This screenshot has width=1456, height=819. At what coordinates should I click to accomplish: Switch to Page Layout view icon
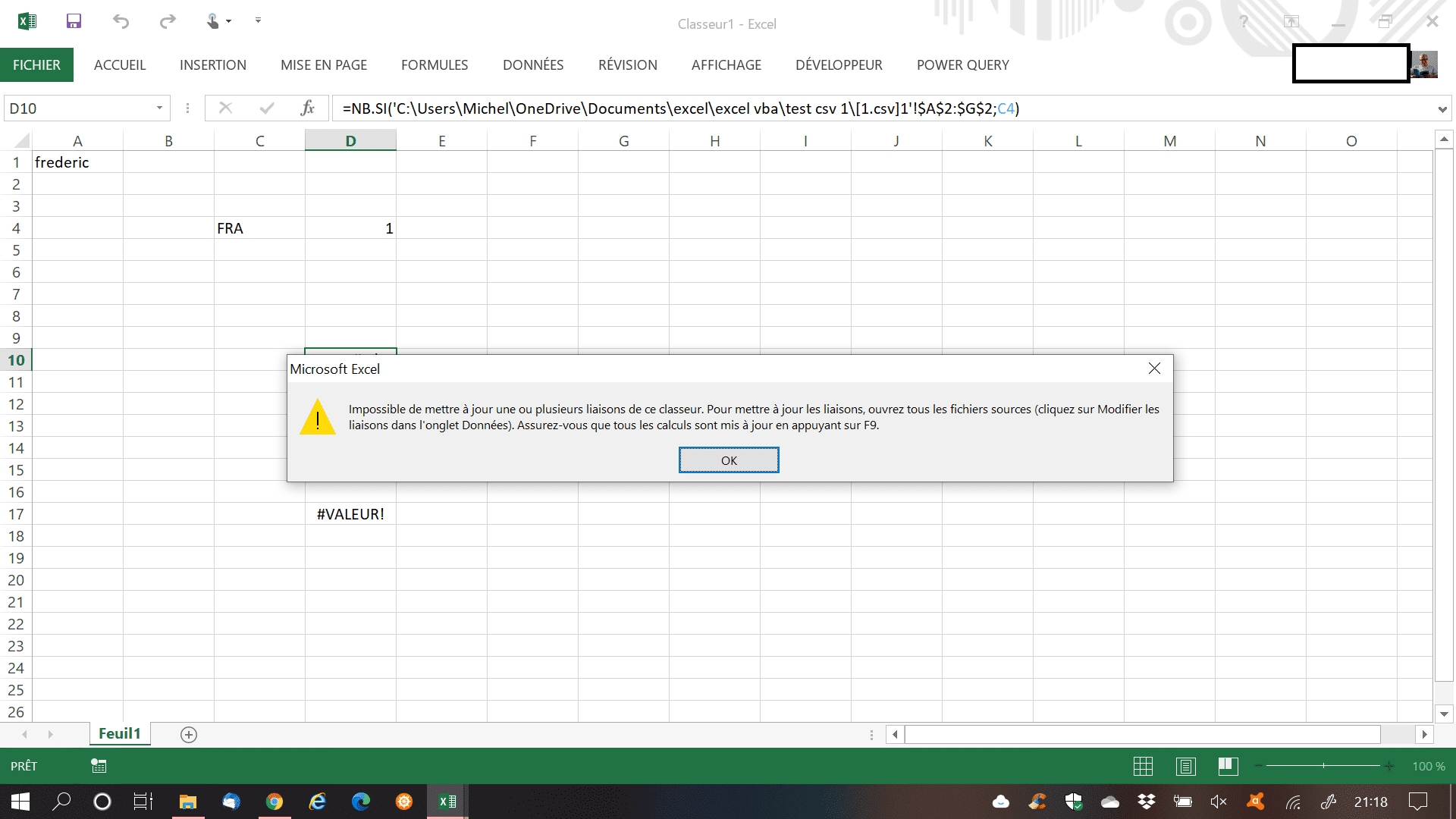(x=1186, y=767)
